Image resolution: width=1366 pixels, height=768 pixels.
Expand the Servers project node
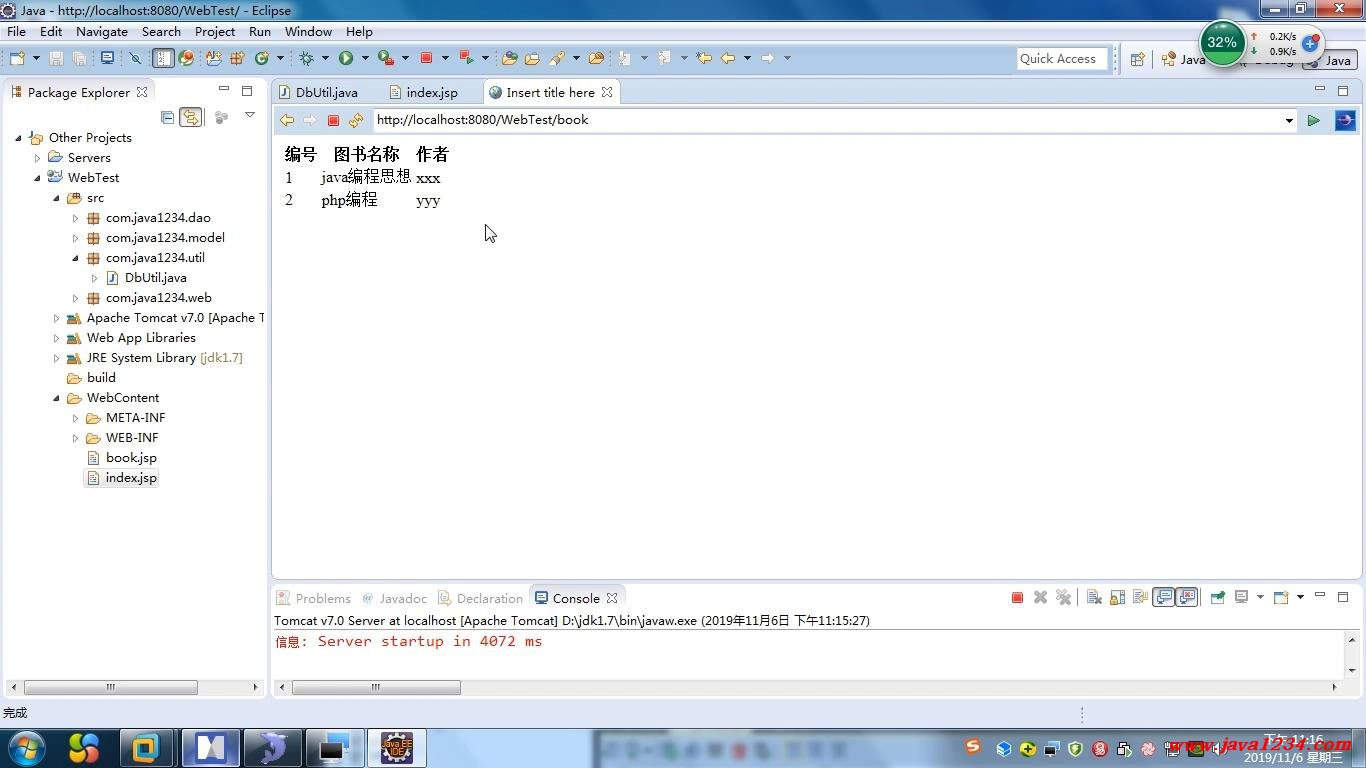click(x=37, y=158)
